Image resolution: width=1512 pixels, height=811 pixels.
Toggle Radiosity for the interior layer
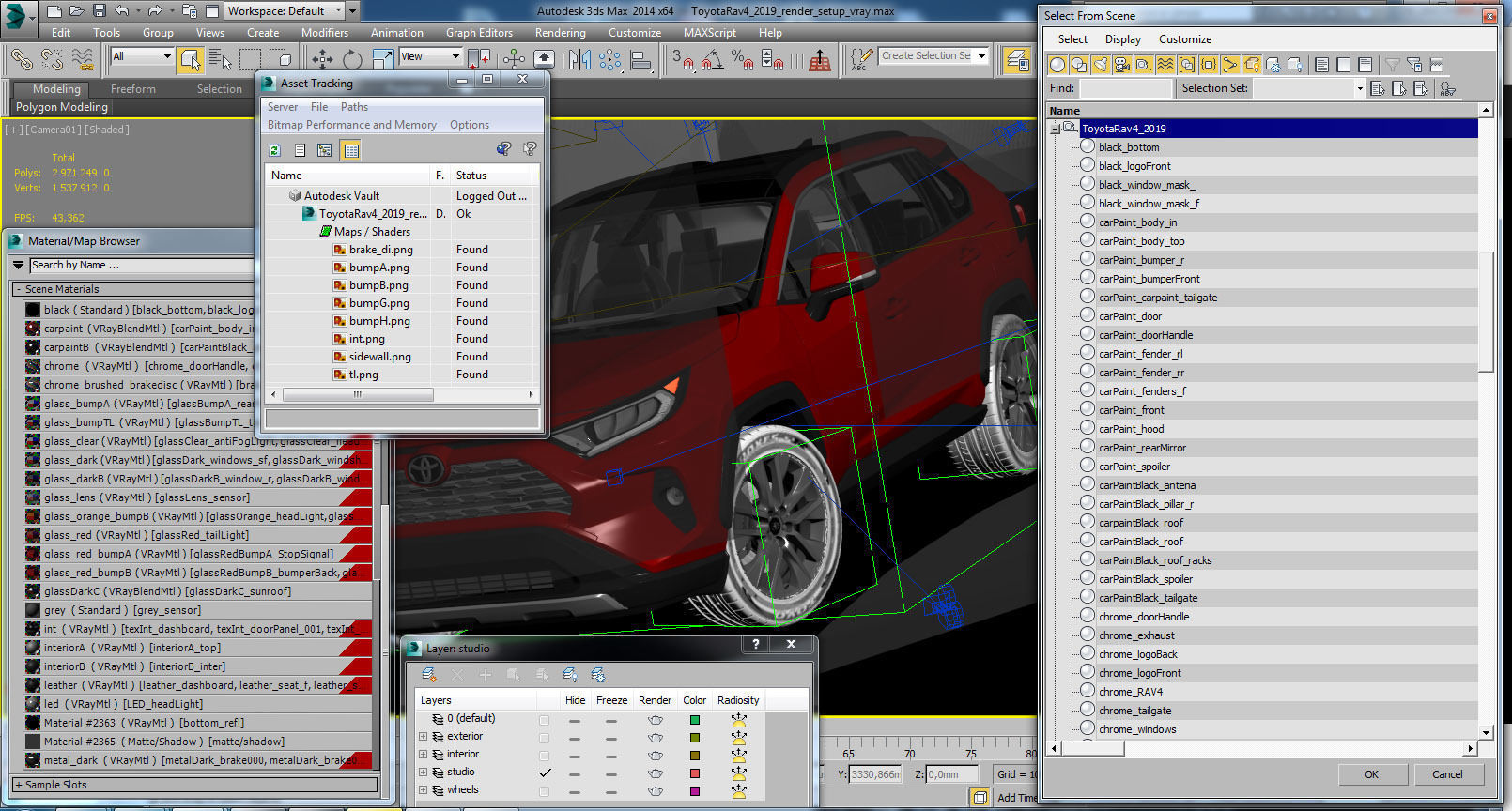coord(739,756)
